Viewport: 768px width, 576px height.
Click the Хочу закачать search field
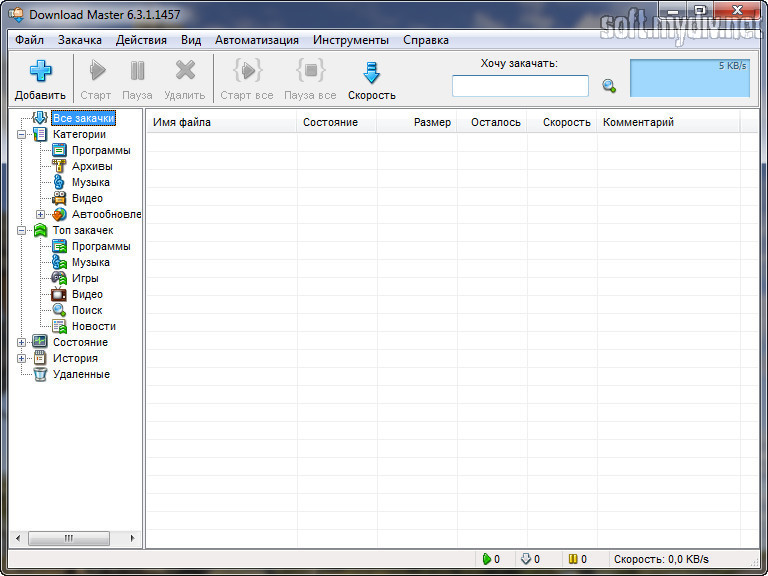coord(520,86)
